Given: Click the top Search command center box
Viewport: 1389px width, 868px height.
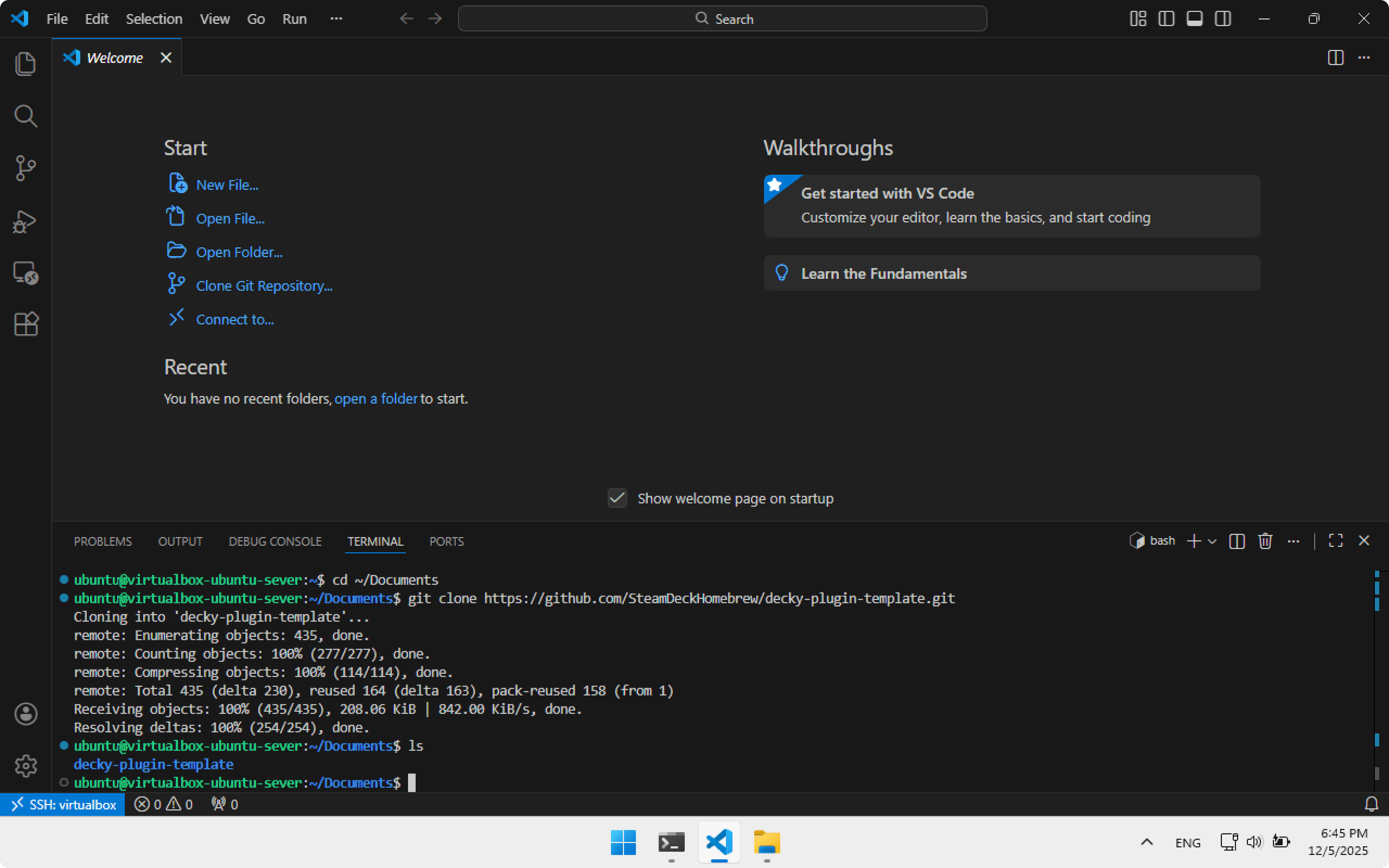Looking at the screenshot, I should pyautogui.click(x=722, y=19).
